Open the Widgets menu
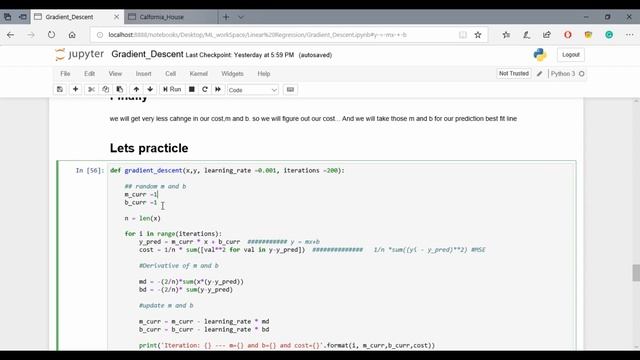Viewport: 640px width, 360px height. [232, 74]
